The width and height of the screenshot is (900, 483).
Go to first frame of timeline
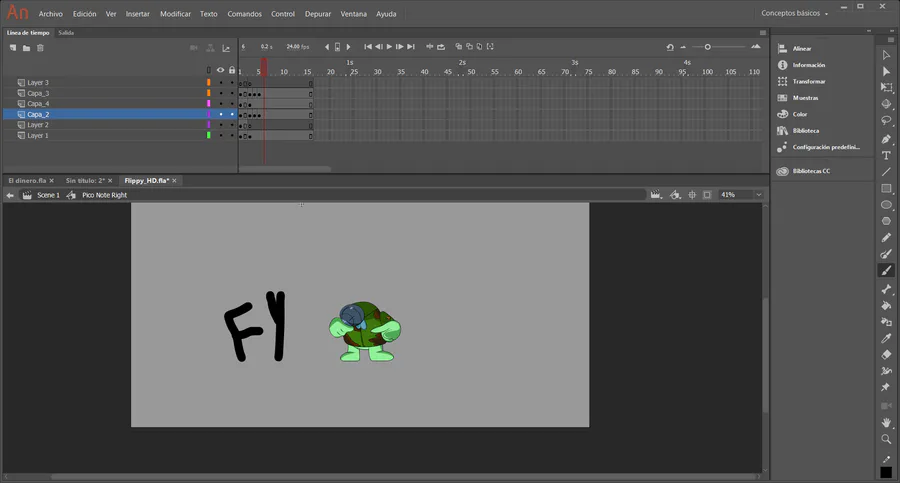[x=368, y=47]
